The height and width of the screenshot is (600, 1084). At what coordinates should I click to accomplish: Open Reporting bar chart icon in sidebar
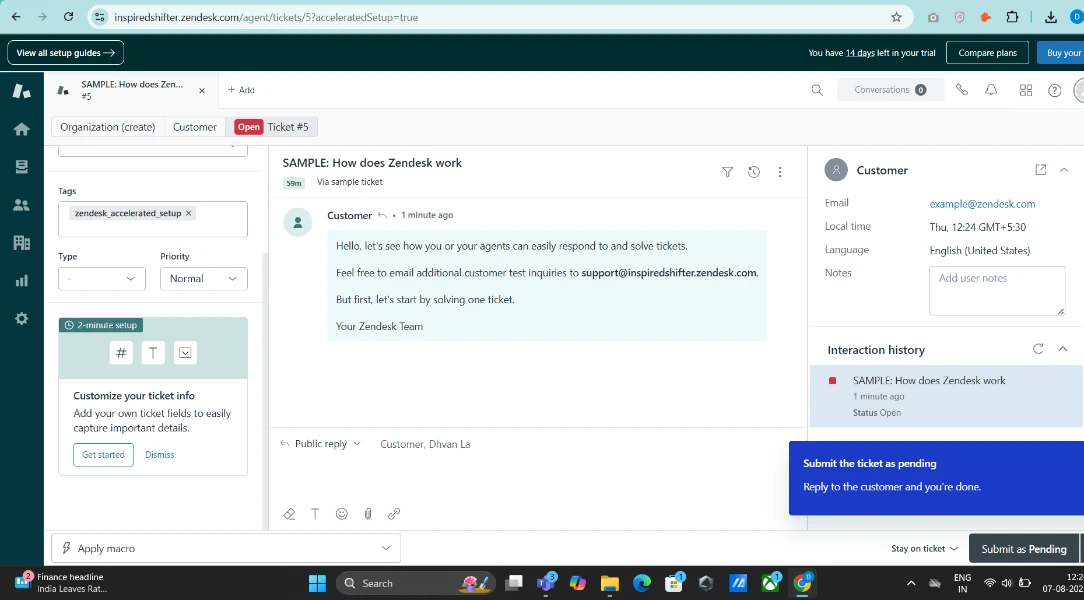click(x=21, y=281)
